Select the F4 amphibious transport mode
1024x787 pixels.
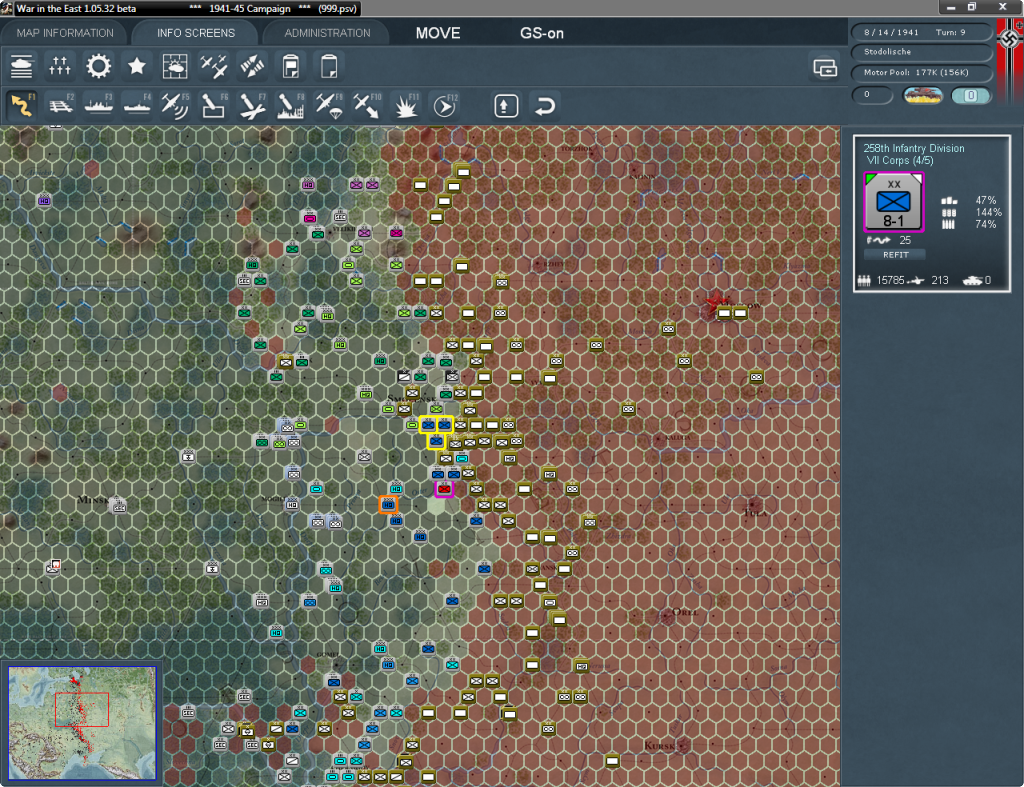point(137,105)
